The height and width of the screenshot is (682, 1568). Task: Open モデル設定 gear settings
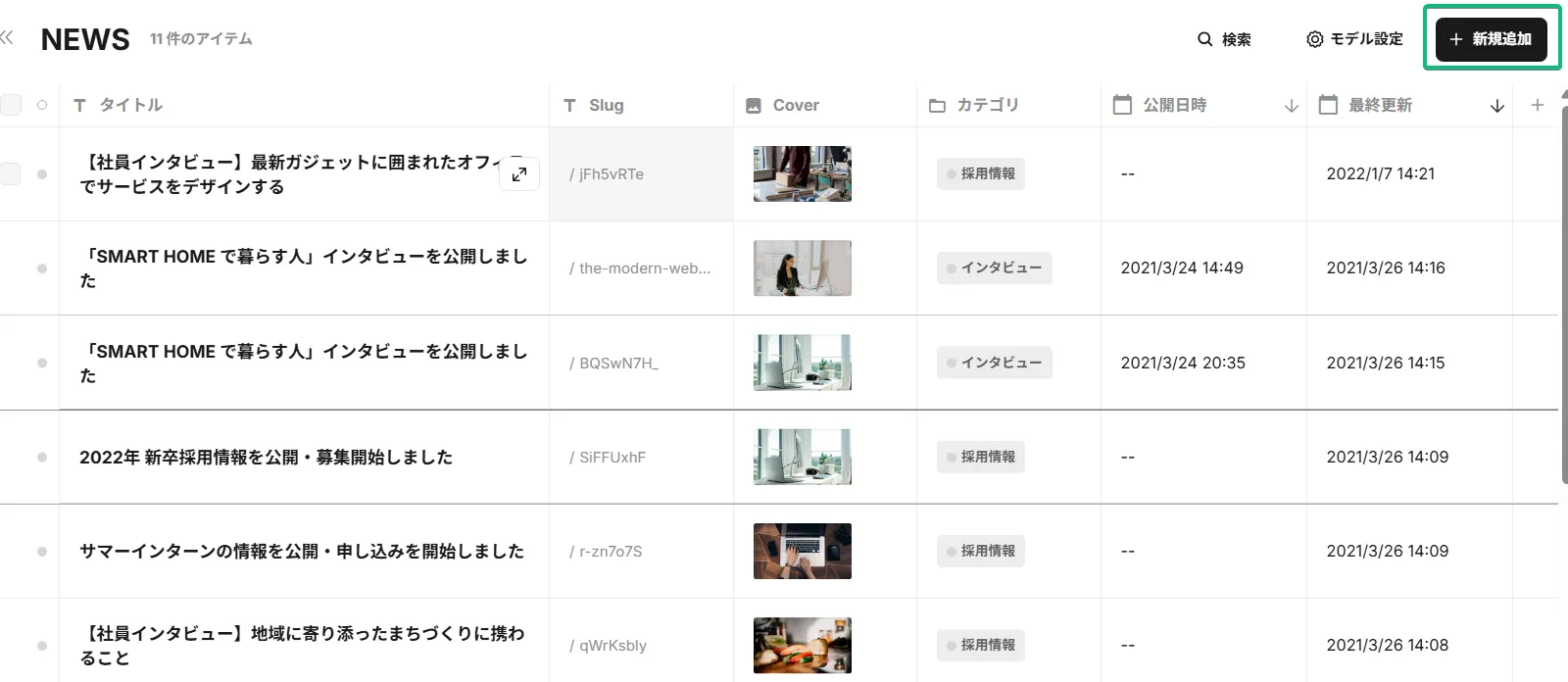[x=1354, y=39]
